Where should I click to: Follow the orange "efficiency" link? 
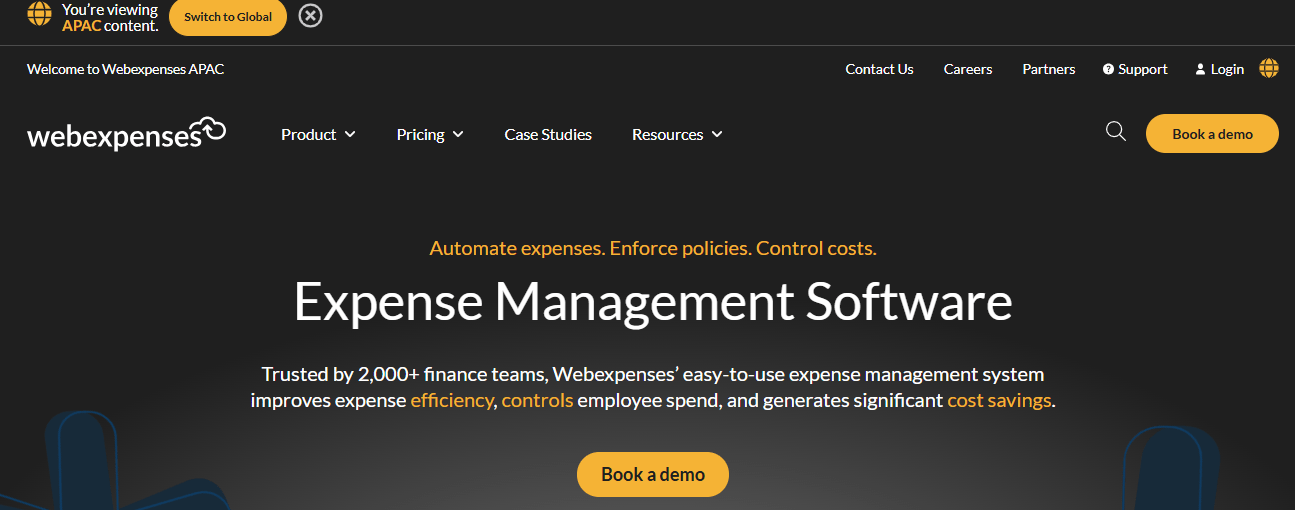click(452, 401)
